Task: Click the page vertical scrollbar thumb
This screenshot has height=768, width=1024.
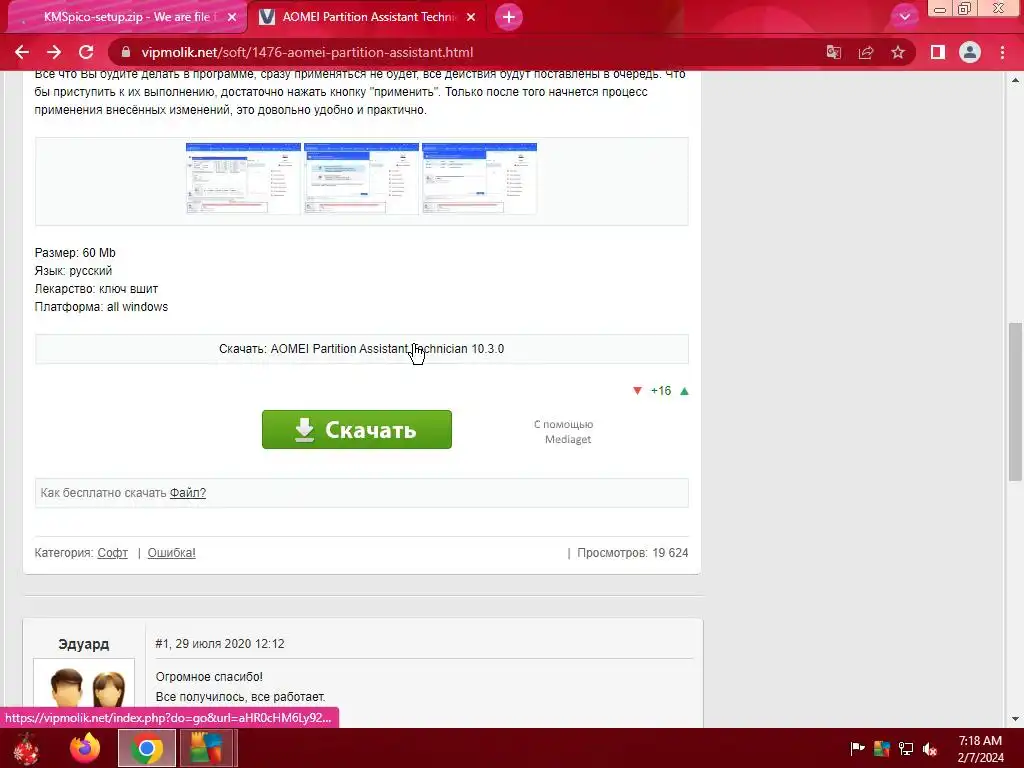Action: (x=1015, y=401)
